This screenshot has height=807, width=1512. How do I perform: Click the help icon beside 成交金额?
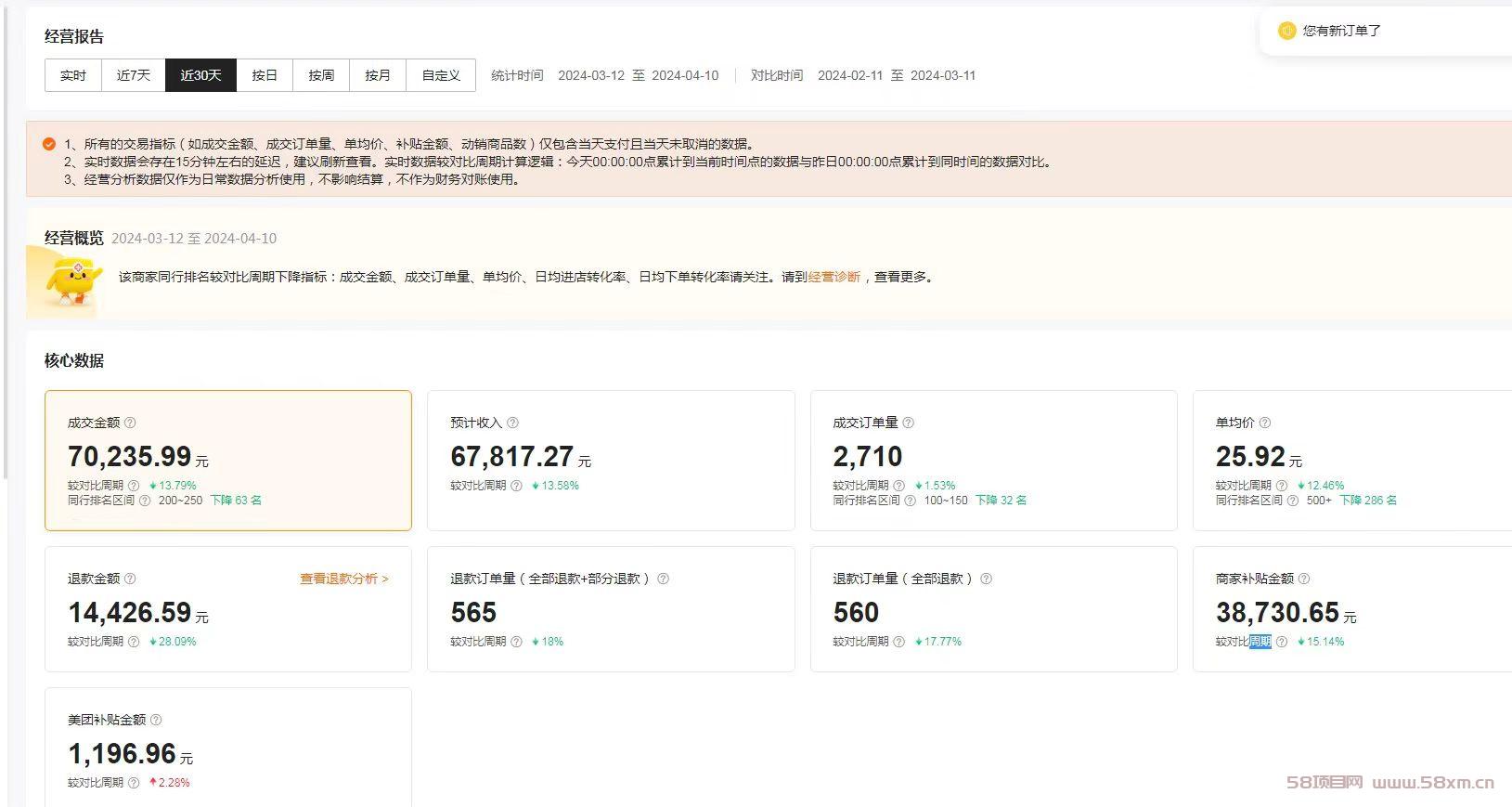tap(130, 423)
